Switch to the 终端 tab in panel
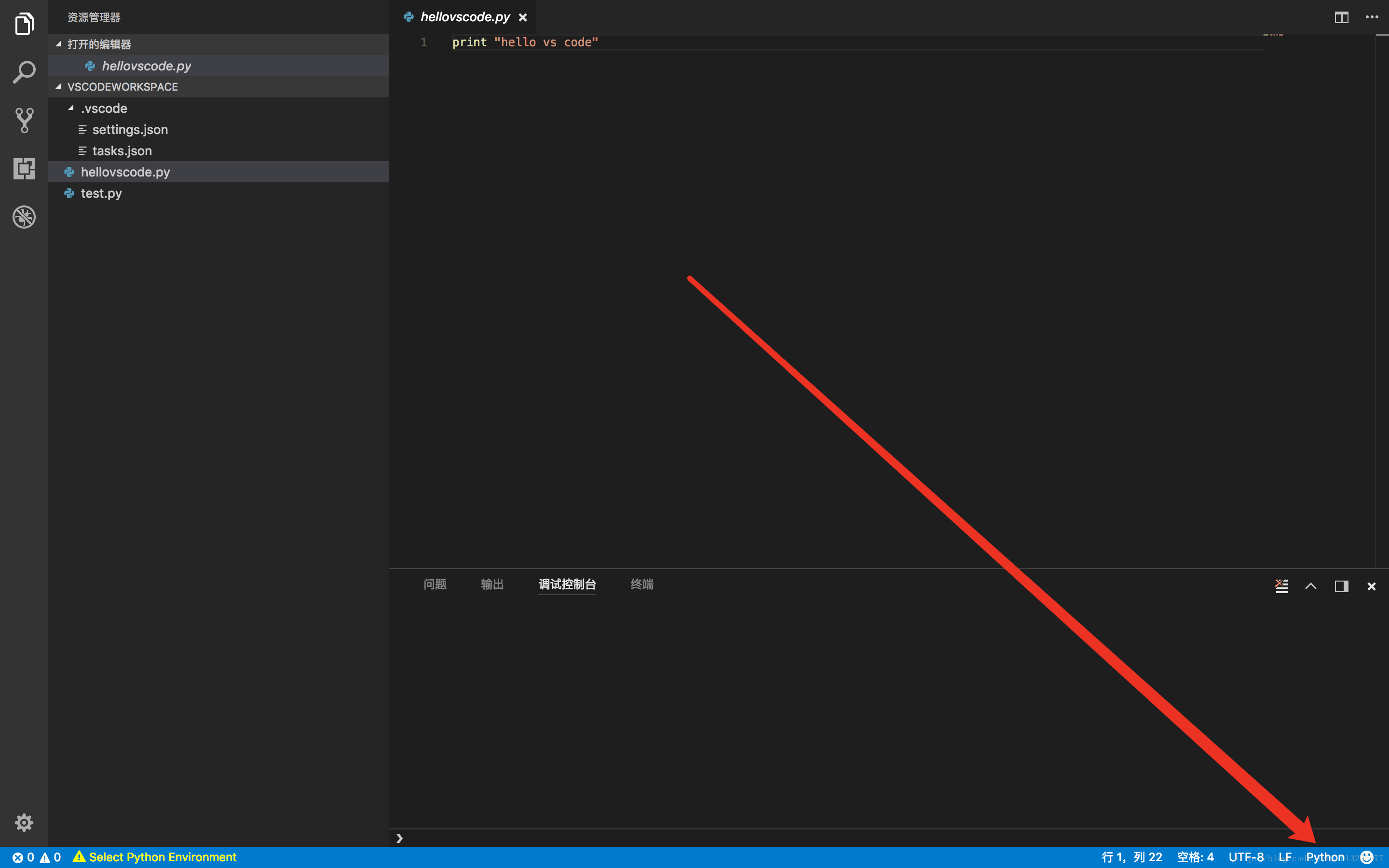This screenshot has height=868, width=1389. pyautogui.click(x=642, y=584)
